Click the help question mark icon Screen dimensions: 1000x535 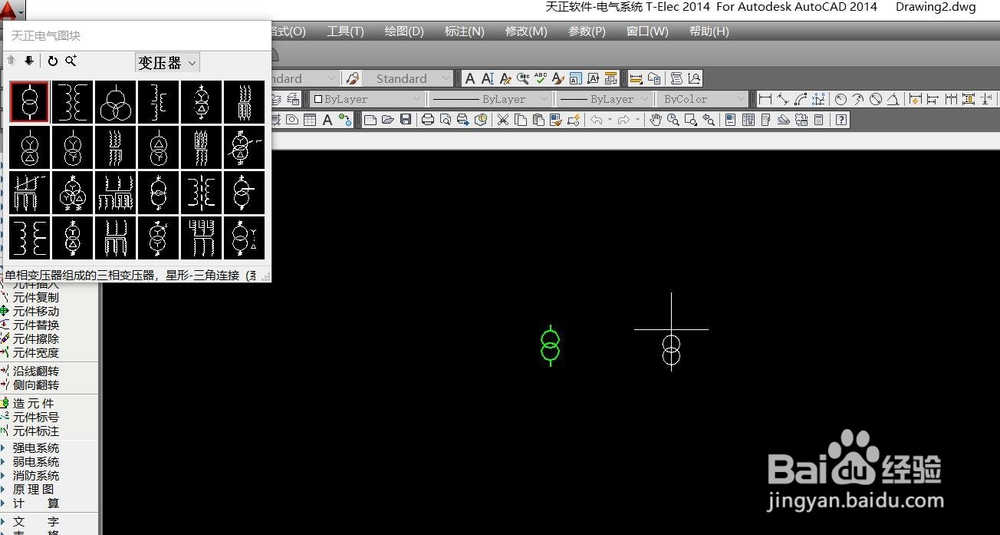842,119
